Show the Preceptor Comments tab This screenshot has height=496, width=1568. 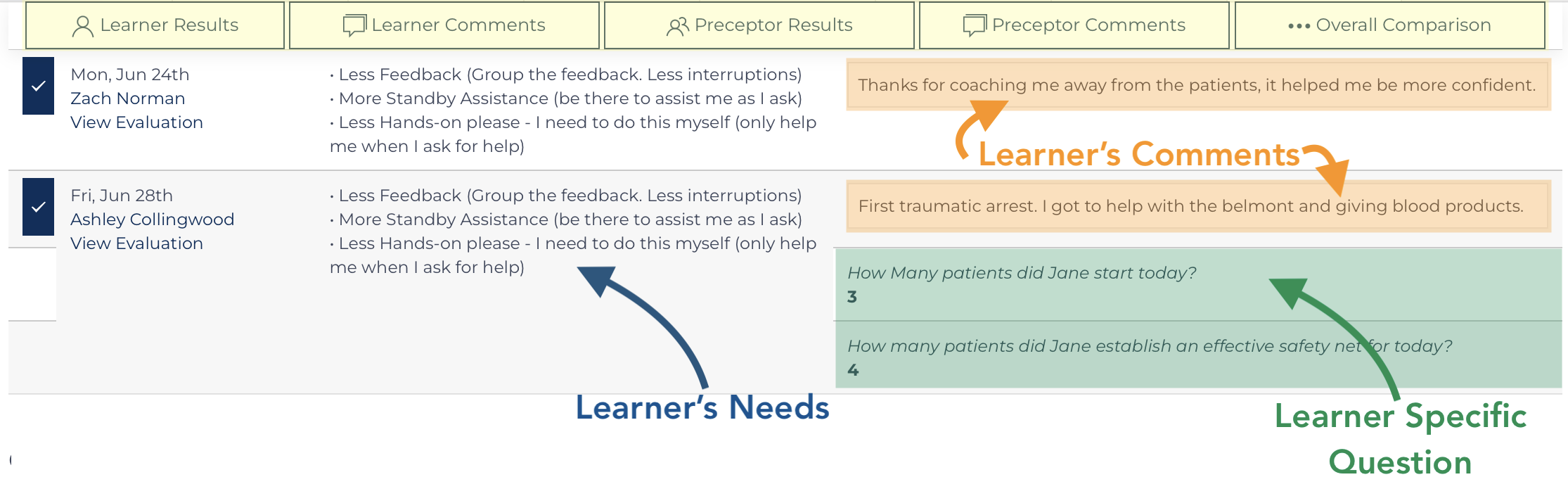[1074, 25]
